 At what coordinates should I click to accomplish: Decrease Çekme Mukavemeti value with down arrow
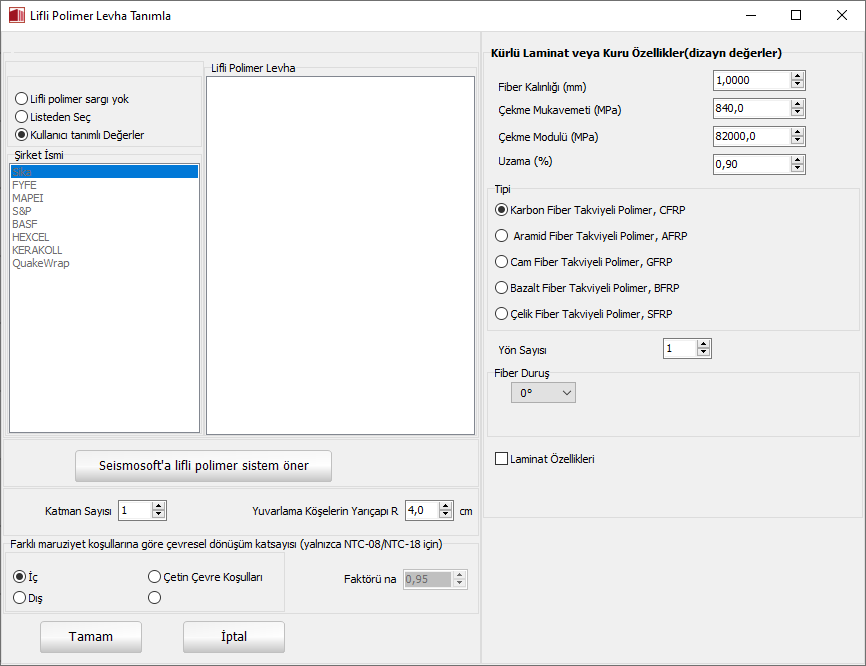[x=796, y=113]
